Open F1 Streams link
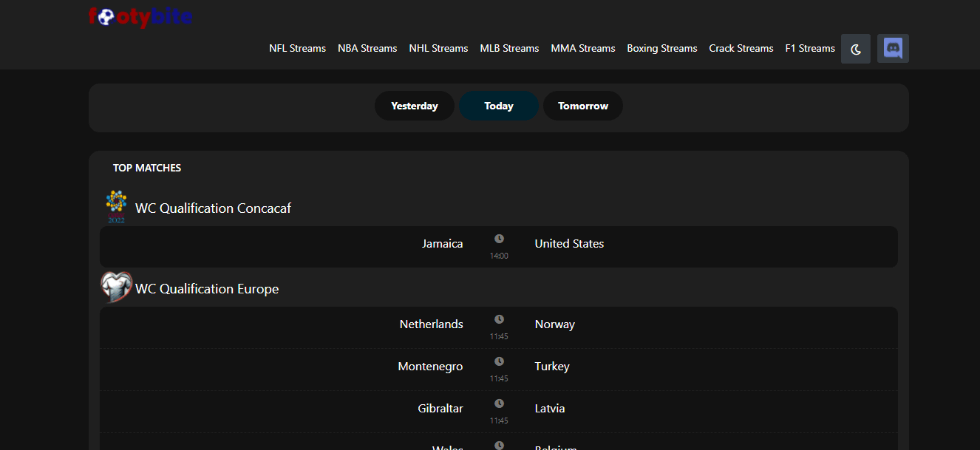Image resolution: width=980 pixels, height=450 pixels. [x=810, y=49]
